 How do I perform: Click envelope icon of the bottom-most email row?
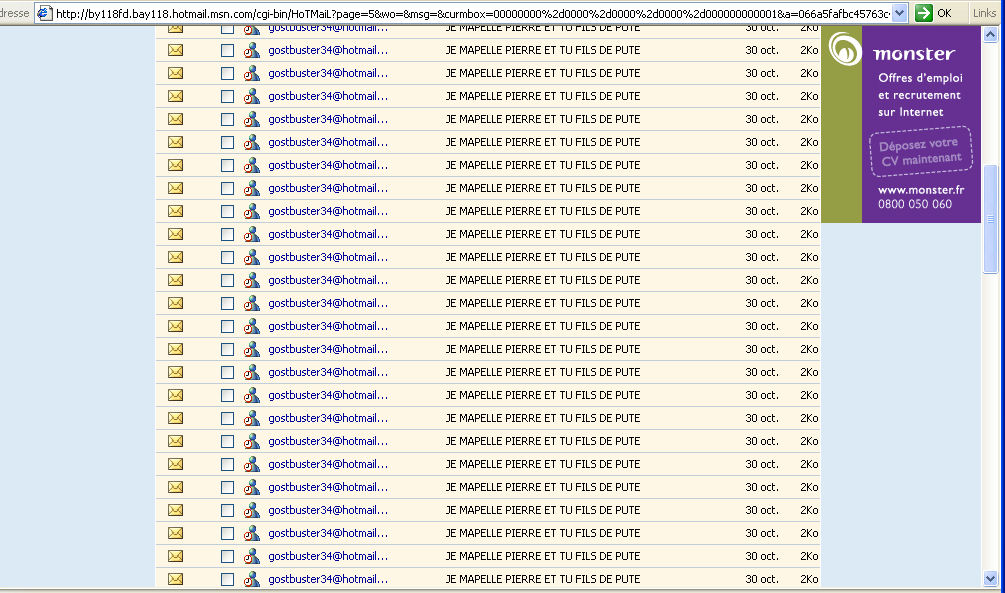pos(176,579)
